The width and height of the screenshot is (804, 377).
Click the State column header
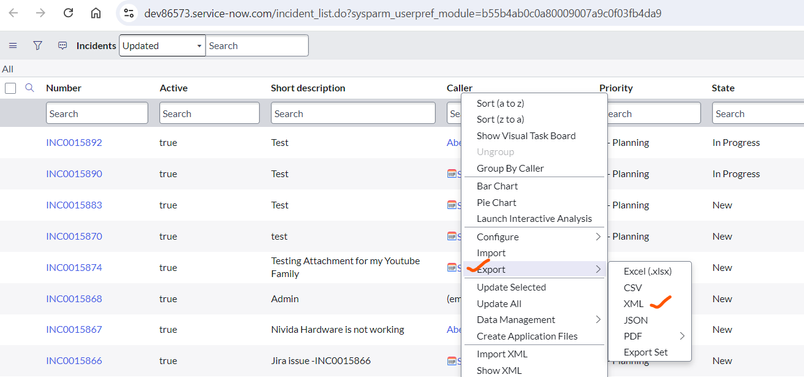723,88
